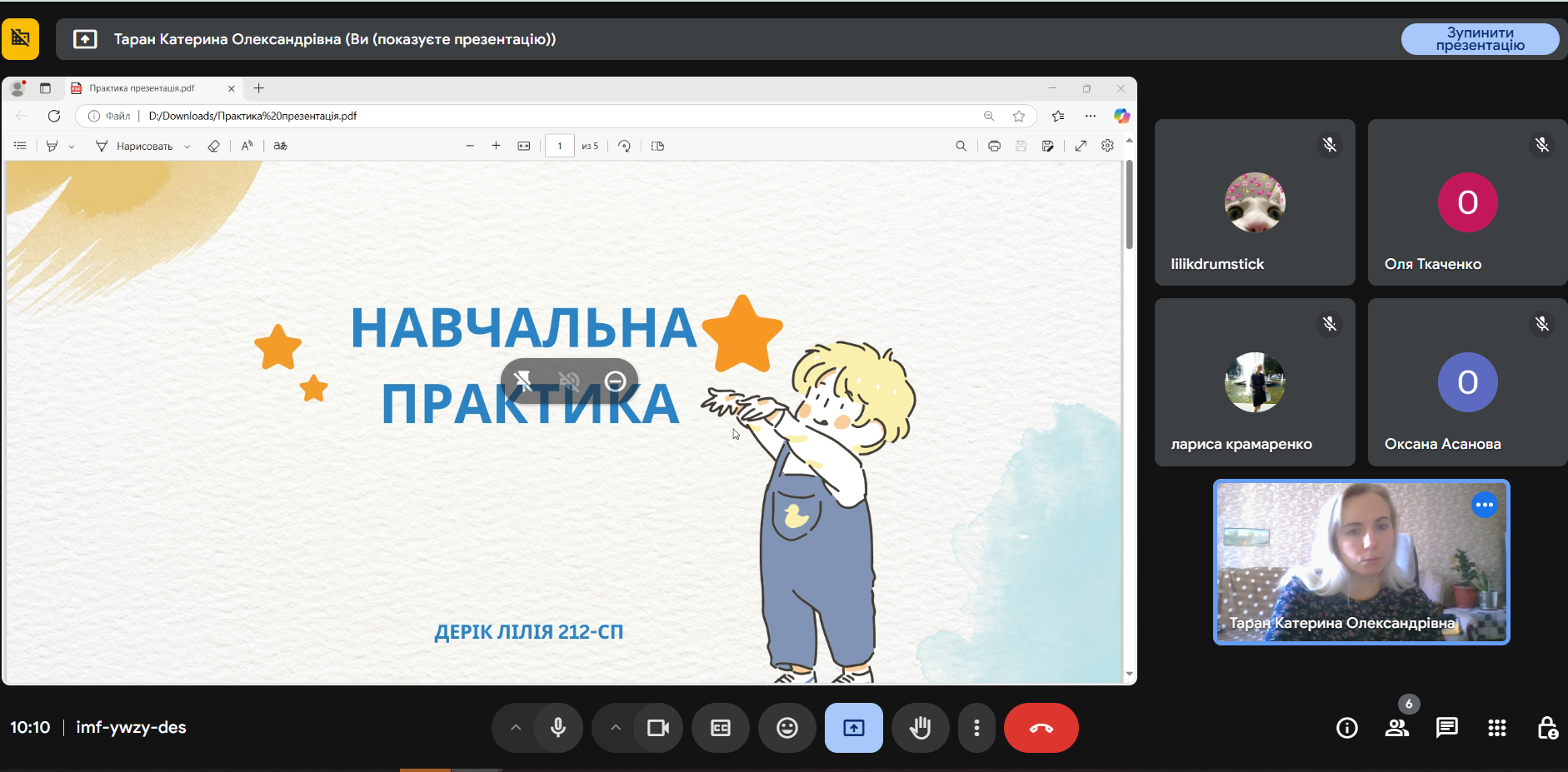The height and width of the screenshot is (772, 1568).
Task: Open the chat panel
Action: tap(1446, 728)
